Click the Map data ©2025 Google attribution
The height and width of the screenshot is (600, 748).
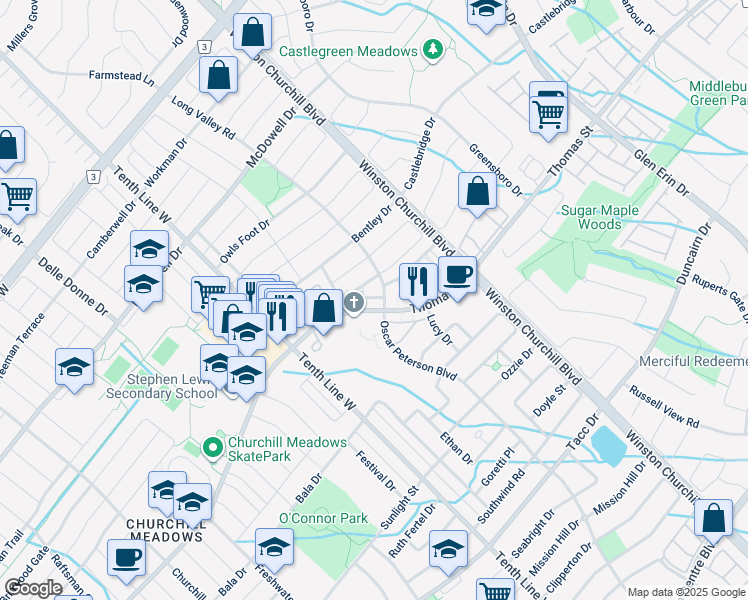click(687, 592)
